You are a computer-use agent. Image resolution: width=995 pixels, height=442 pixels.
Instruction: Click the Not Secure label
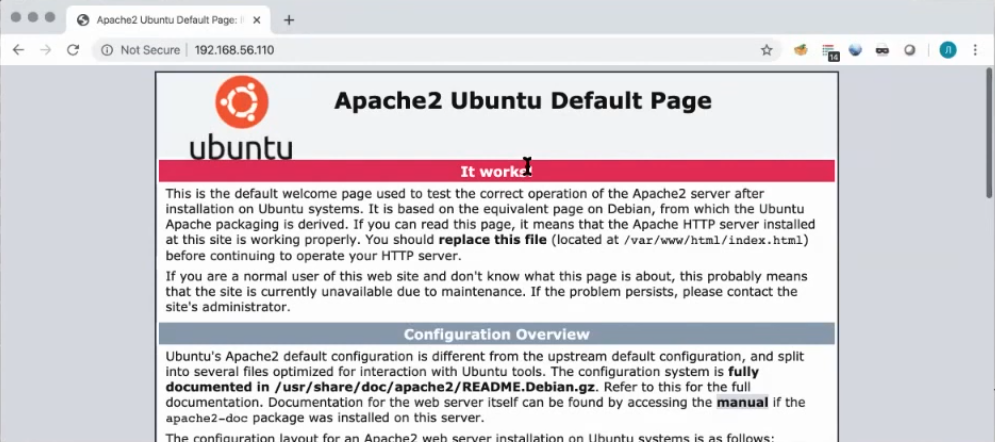(150, 50)
